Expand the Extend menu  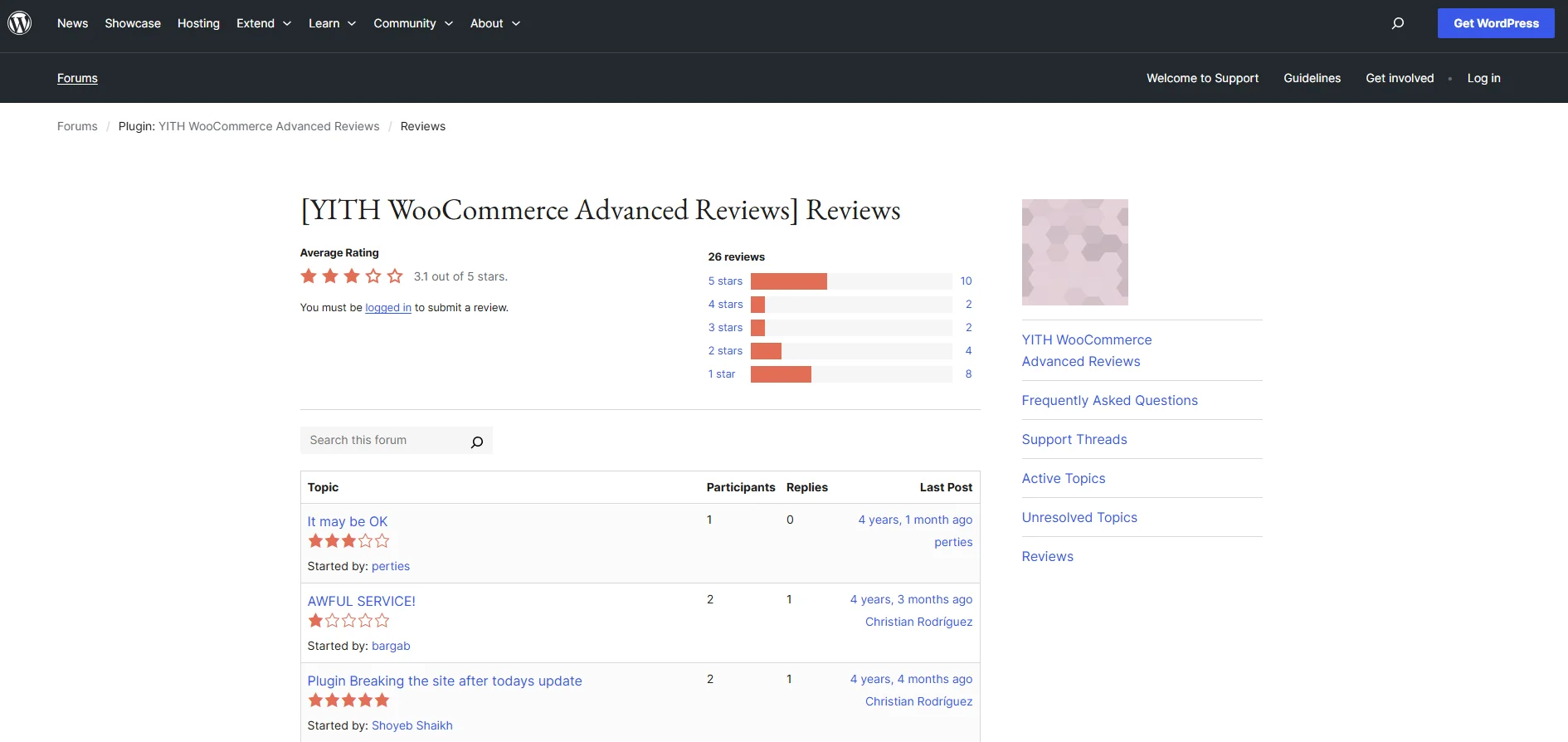264,23
